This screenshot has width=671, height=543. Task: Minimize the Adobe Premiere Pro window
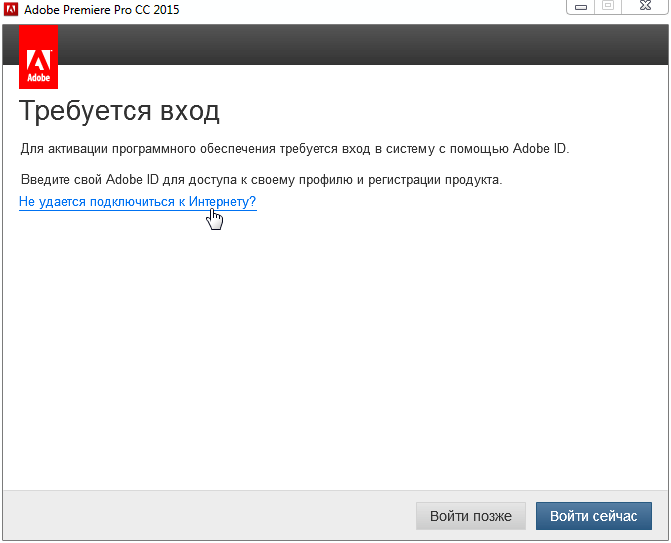pyautogui.click(x=581, y=6)
